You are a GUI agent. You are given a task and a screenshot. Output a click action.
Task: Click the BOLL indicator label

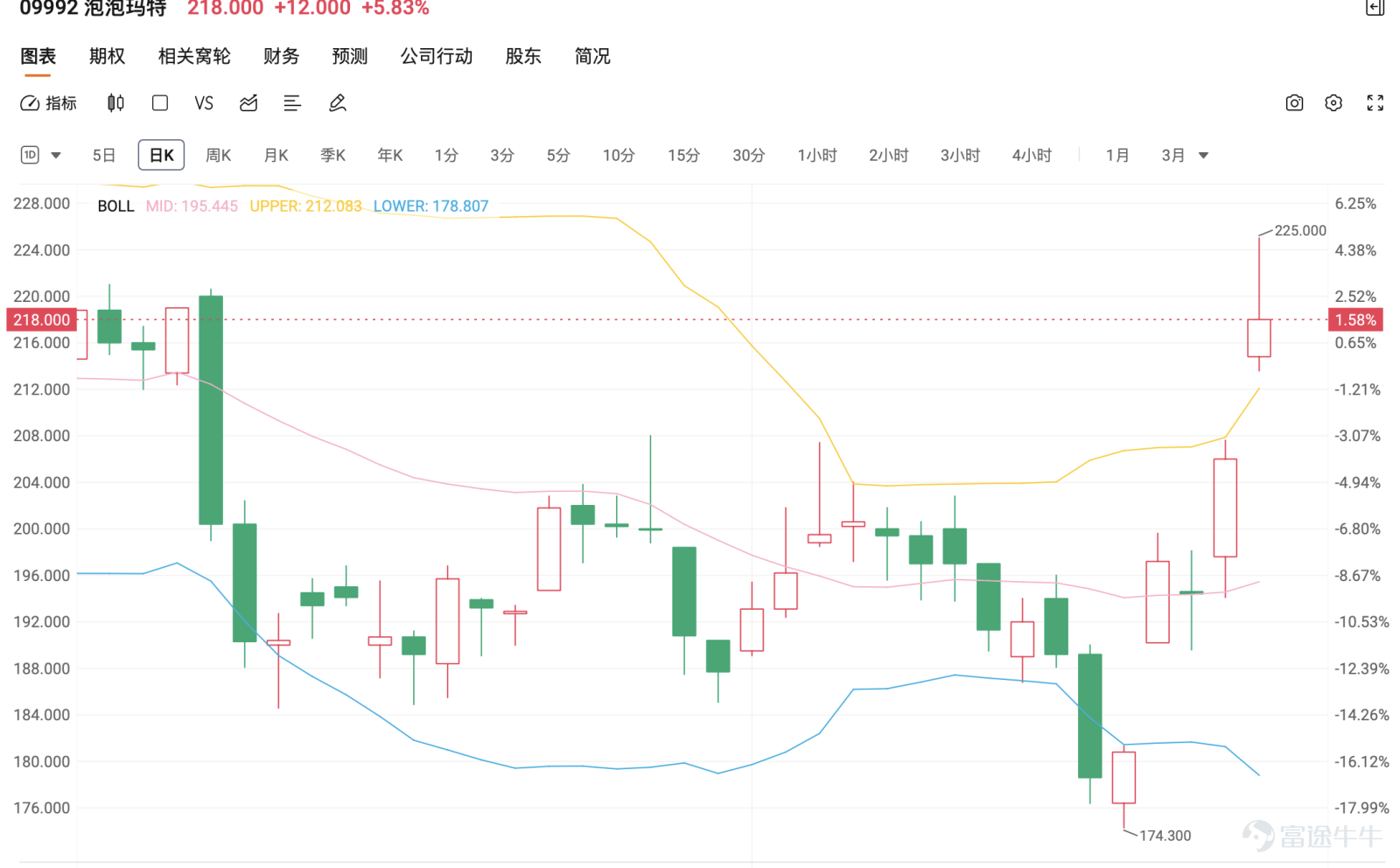(x=115, y=206)
